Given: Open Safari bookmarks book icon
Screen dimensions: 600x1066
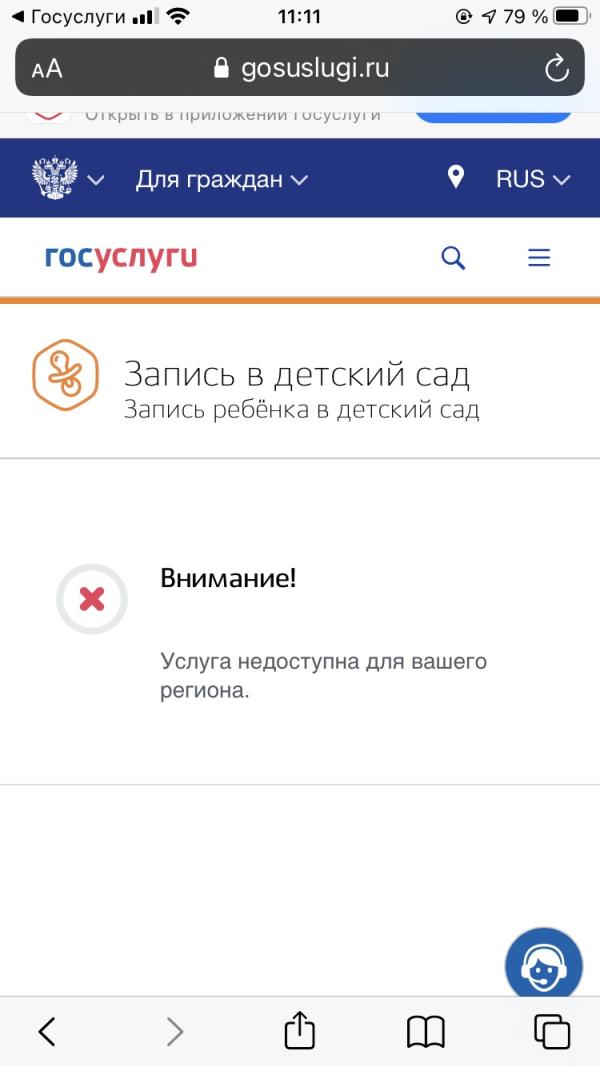Looking at the screenshot, I should [425, 1032].
